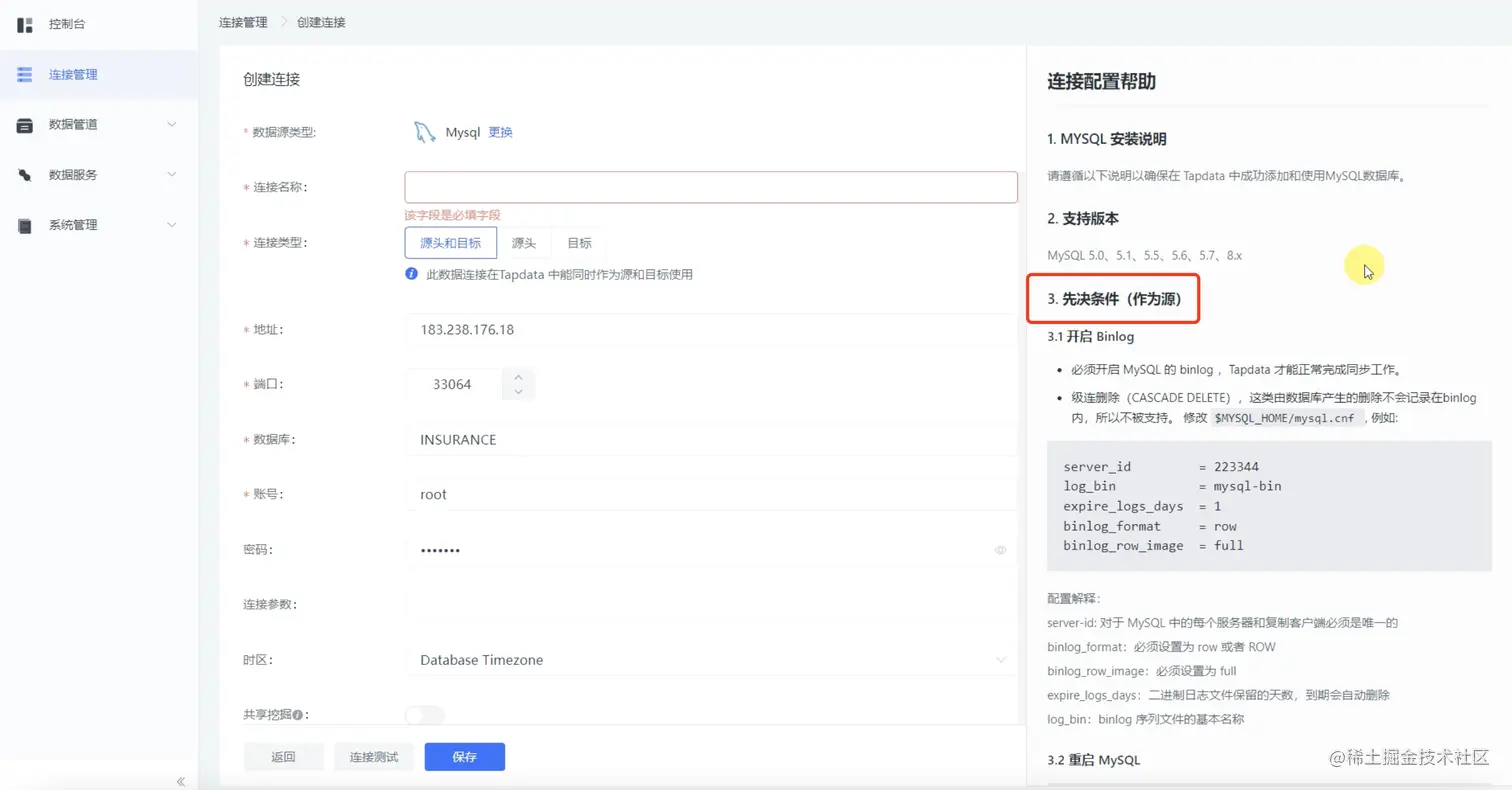The width and height of the screenshot is (1512, 790).
Task: Click the blue info icon under 连接类型
Action: [411, 274]
